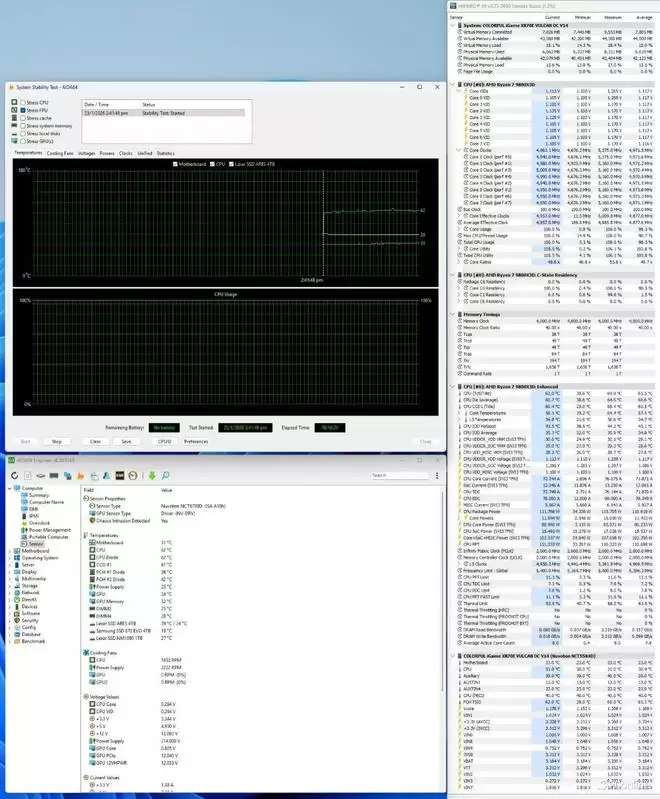Open the Statistics tab

tap(165, 153)
